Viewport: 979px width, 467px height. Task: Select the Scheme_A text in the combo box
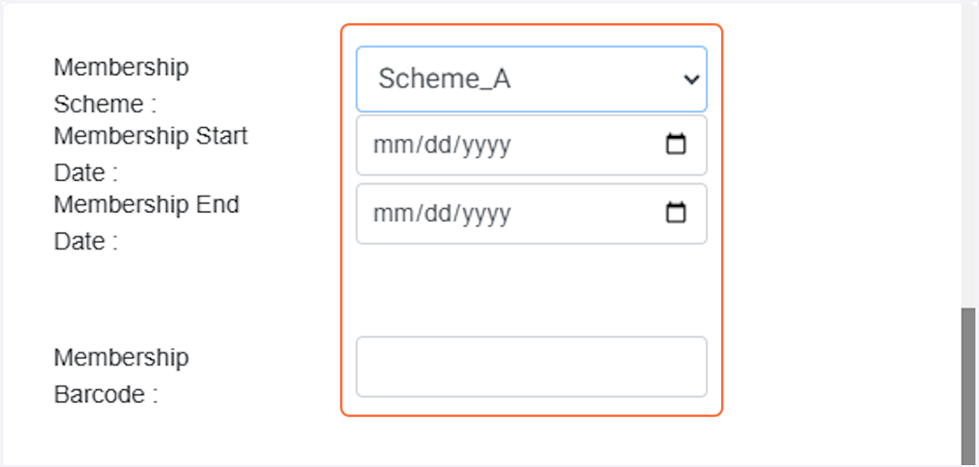point(444,79)
